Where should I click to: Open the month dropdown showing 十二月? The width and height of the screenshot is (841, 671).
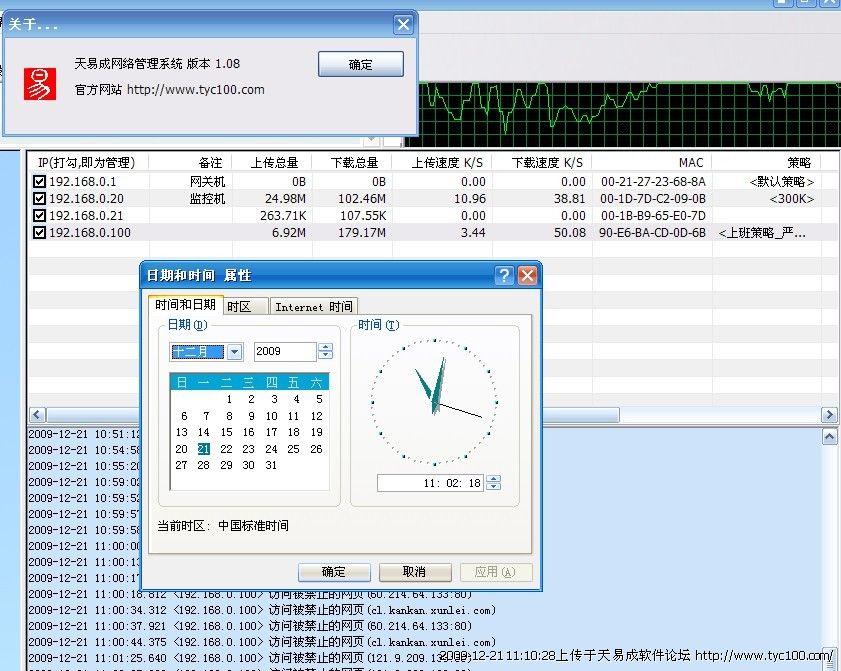(234, 352)
